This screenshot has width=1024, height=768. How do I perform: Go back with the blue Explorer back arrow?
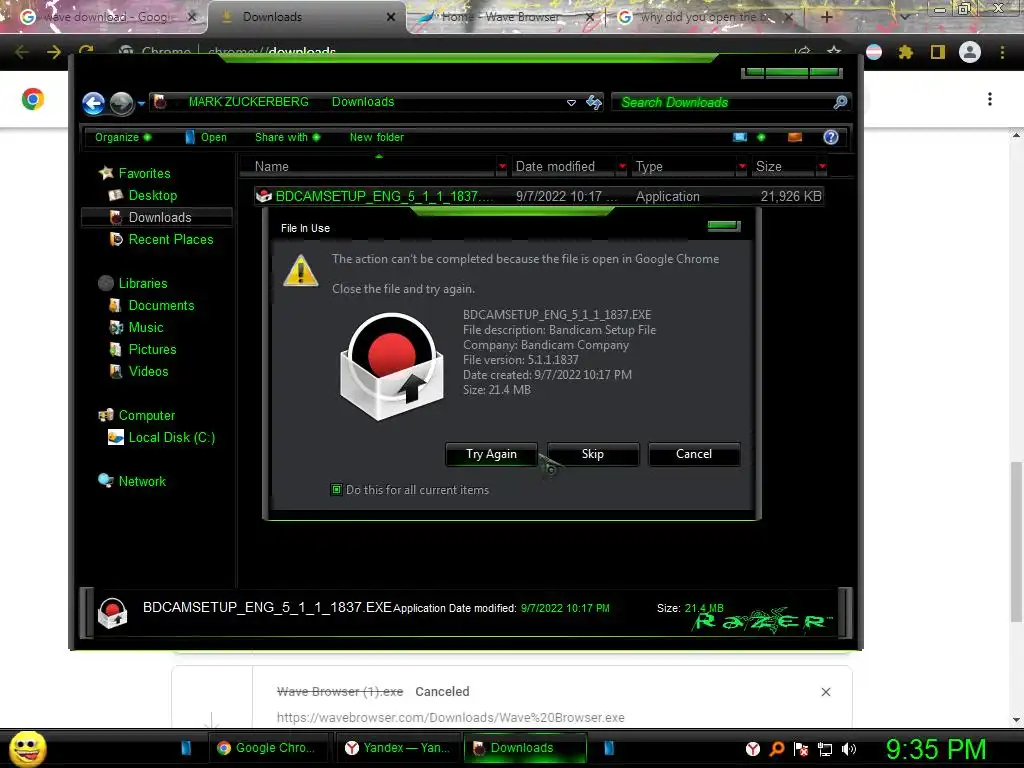[93, 103]
